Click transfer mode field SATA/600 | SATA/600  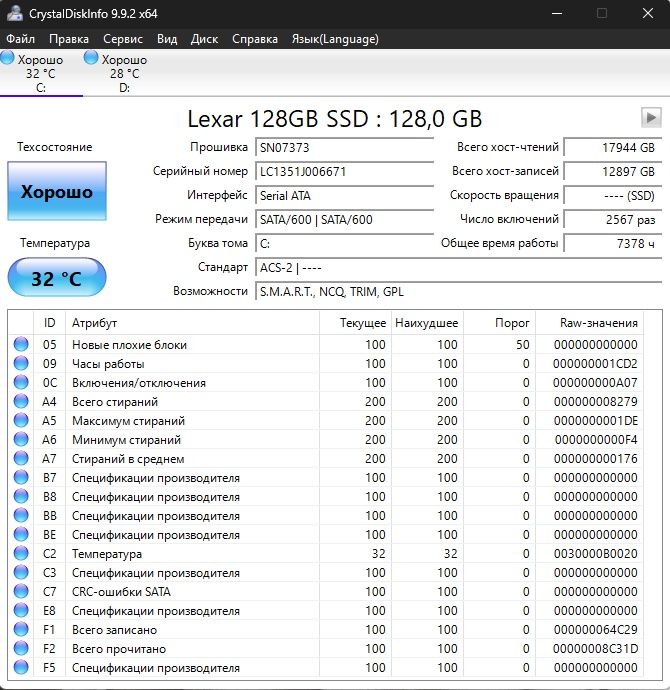pos(344,219)
